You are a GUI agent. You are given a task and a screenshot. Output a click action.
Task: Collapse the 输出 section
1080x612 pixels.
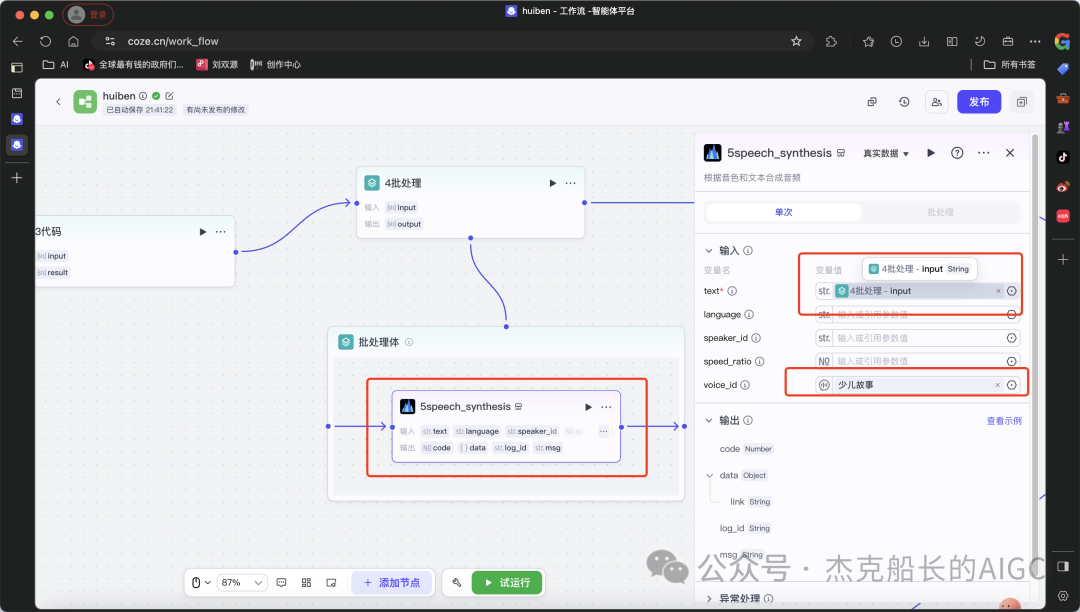click(x=709, y=420)
